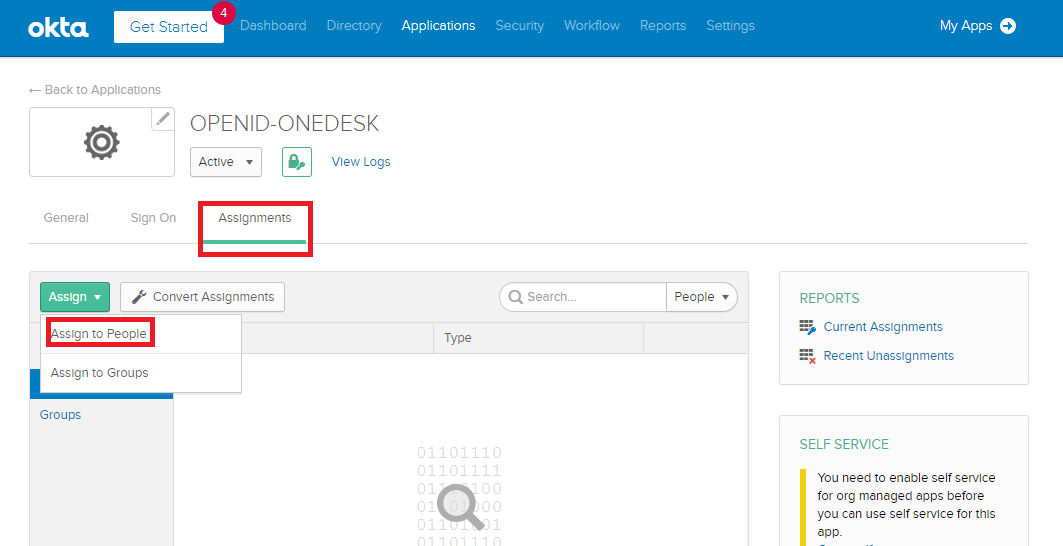Click the wrench icon in Convert Assignments

pyautogui.click(x=139, y=296)
